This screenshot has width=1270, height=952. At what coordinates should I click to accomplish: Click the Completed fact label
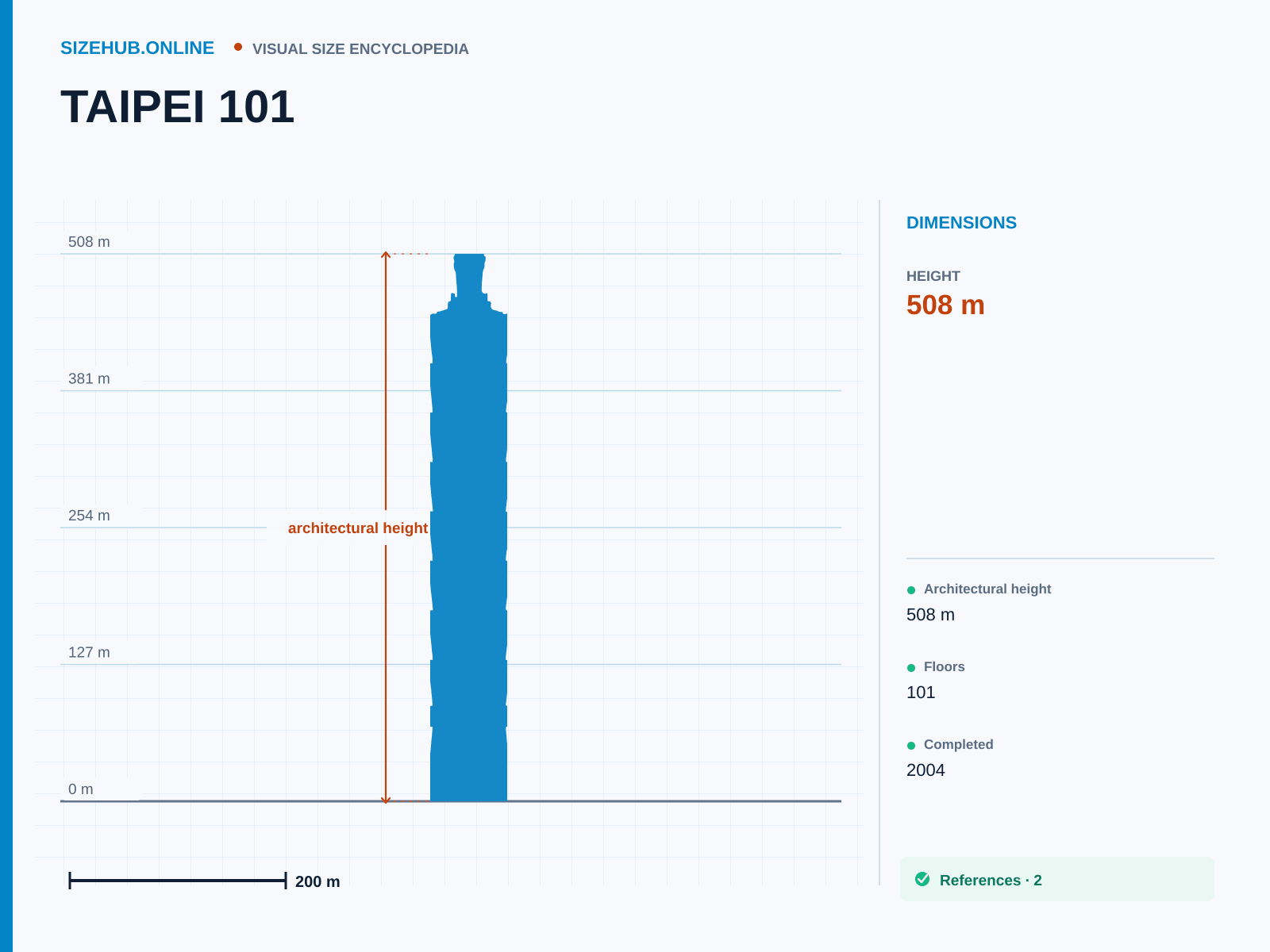pos(959,744)
